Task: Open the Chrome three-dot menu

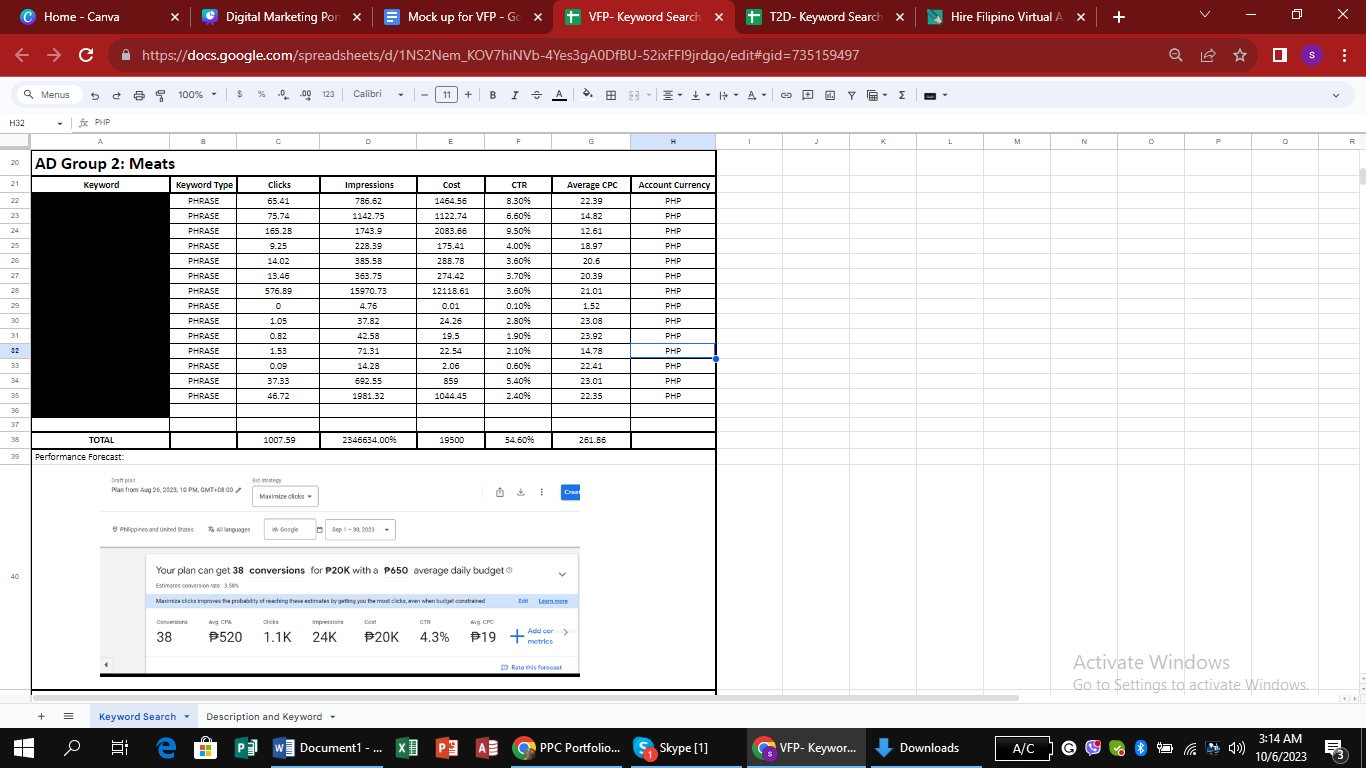Action: (x=1343, y=55)
